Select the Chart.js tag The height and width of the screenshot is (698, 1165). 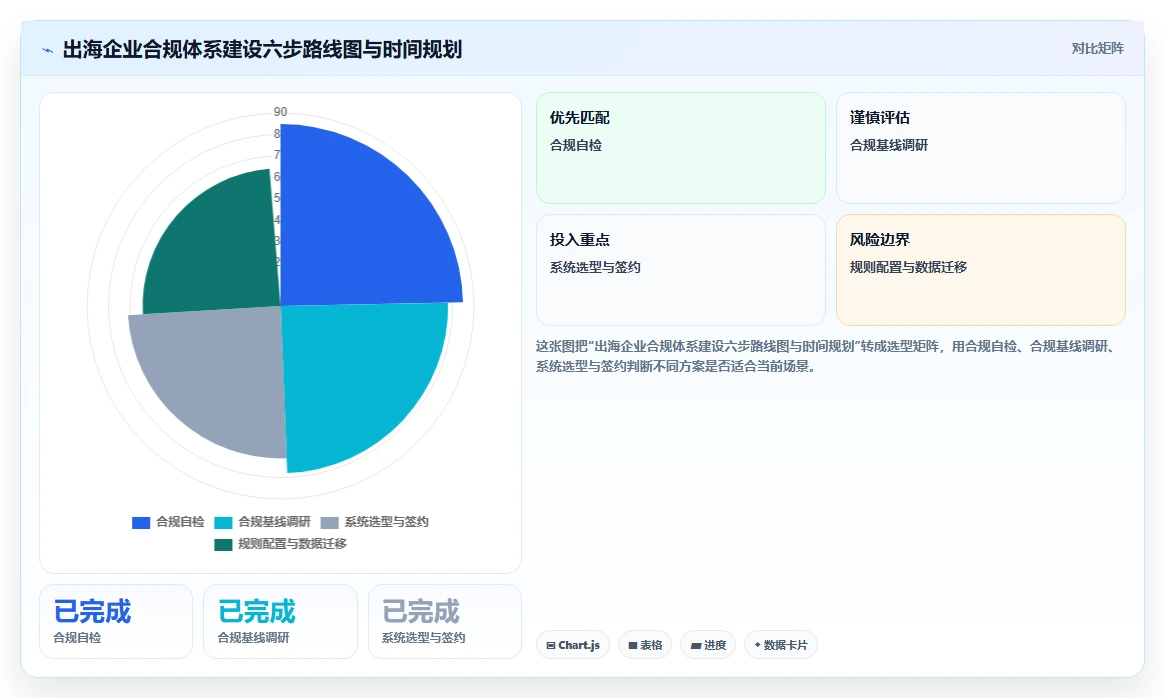[573, 645]
